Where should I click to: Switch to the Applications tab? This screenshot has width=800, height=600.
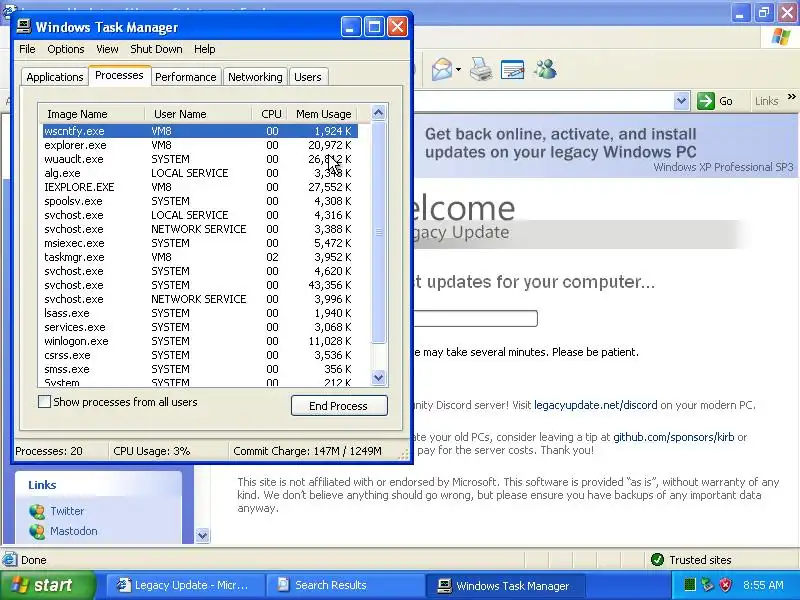click(55, 77)
